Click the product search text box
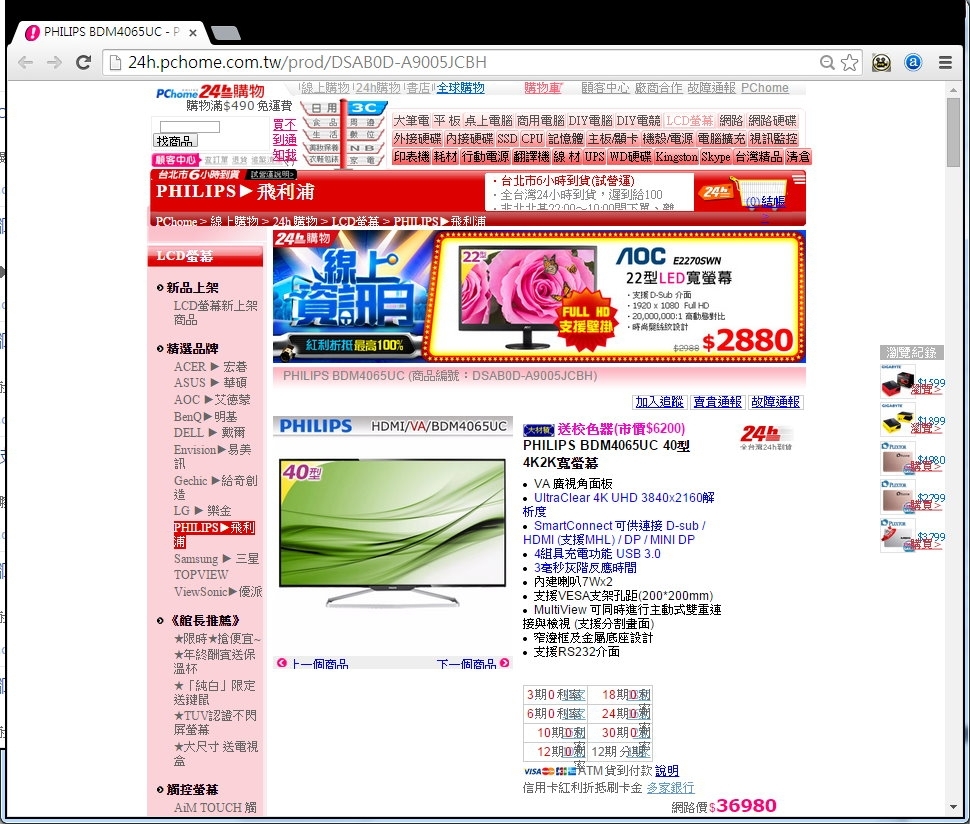 [189, 127]
